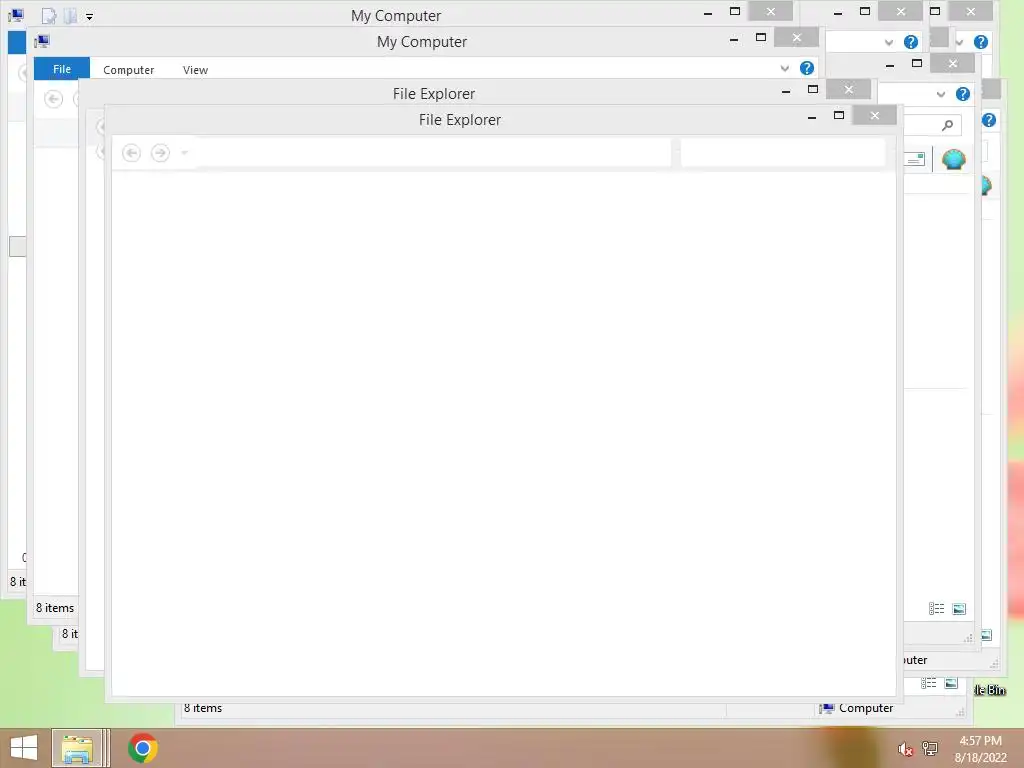The height and width of the screenshot is (768, 1024).
Task: Switch to the View ribbon tab
Action: (195, 70)
